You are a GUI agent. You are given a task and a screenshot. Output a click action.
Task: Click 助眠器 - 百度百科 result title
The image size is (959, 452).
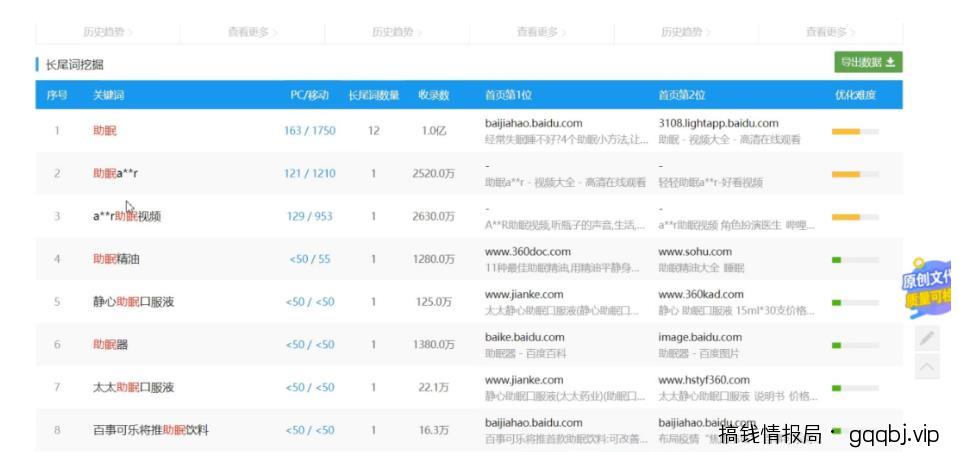(x=525, y=354)
